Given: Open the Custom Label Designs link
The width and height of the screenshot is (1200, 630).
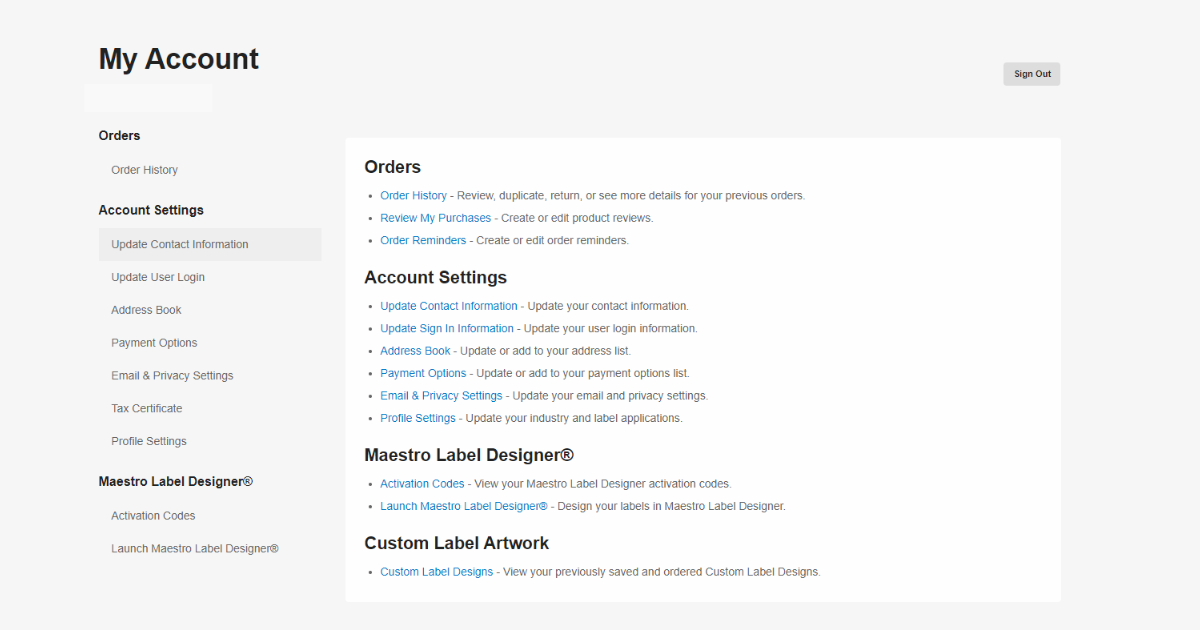Looking at the screenshot, I should 436,571.
